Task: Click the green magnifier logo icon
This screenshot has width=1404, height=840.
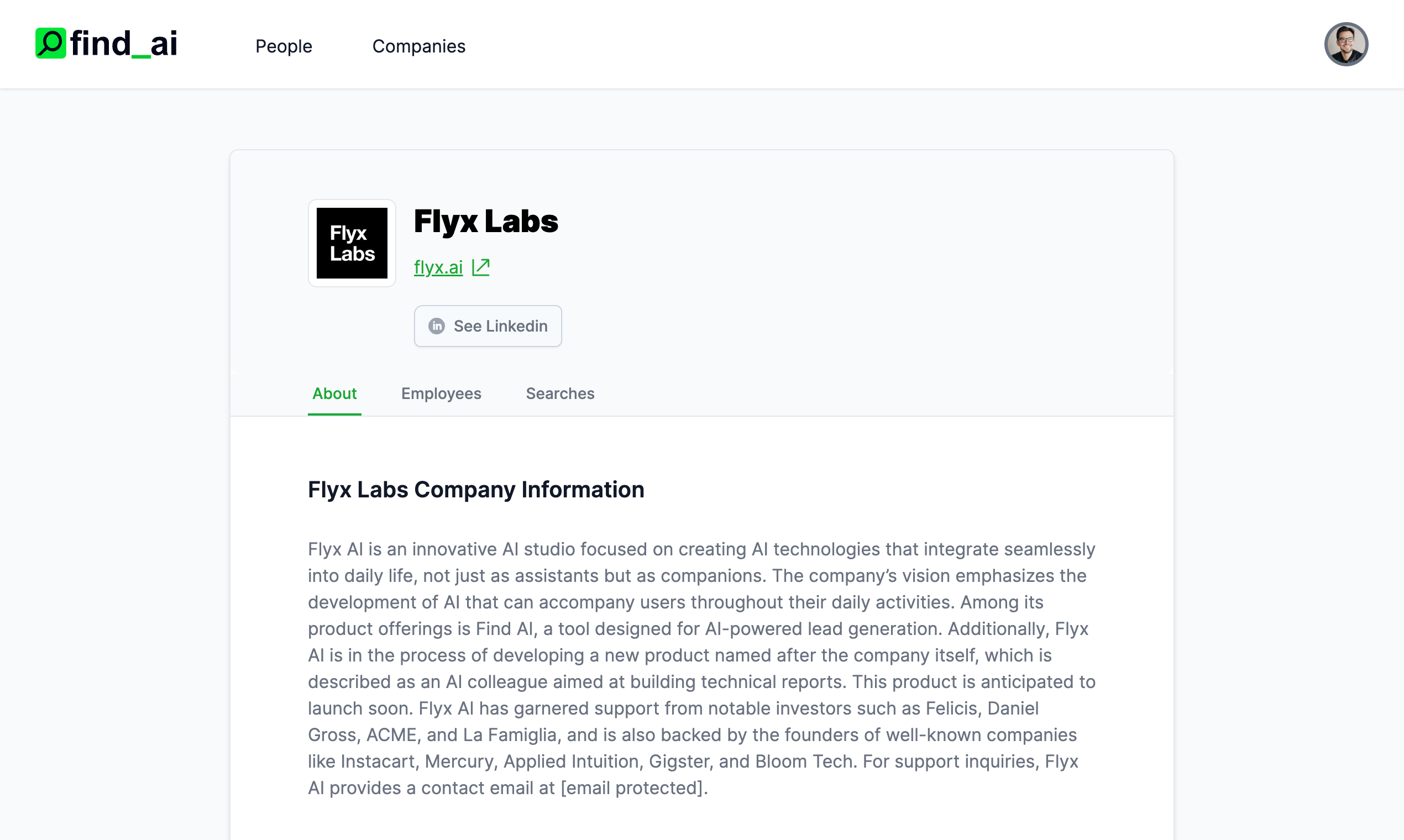Action: coord(50,43)
